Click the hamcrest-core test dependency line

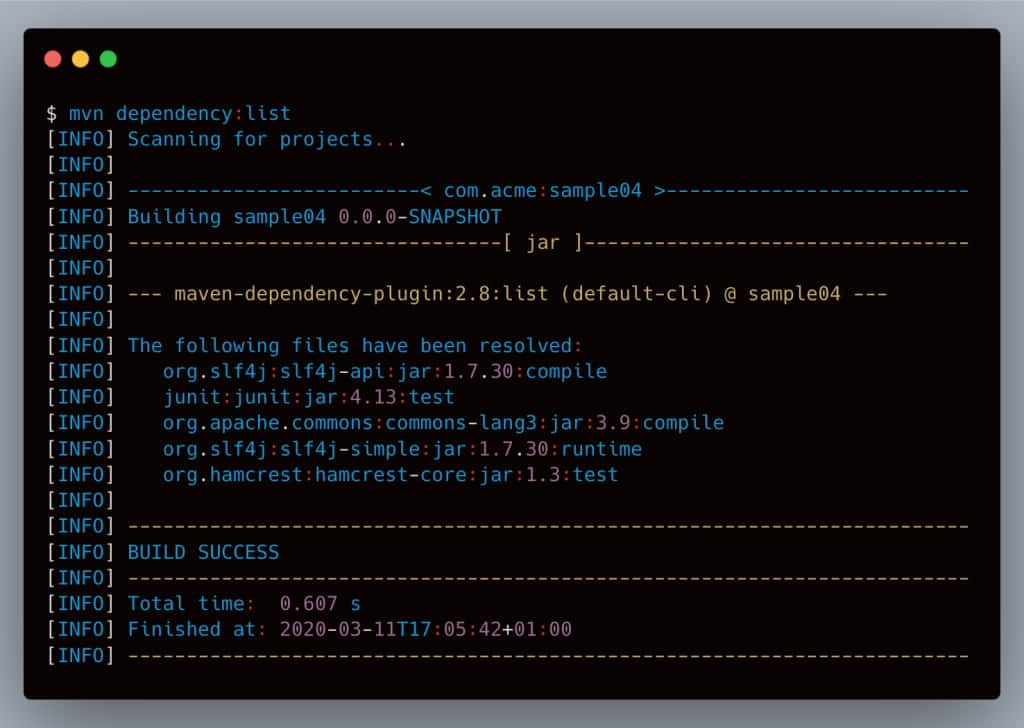click(x=390, y=475)
